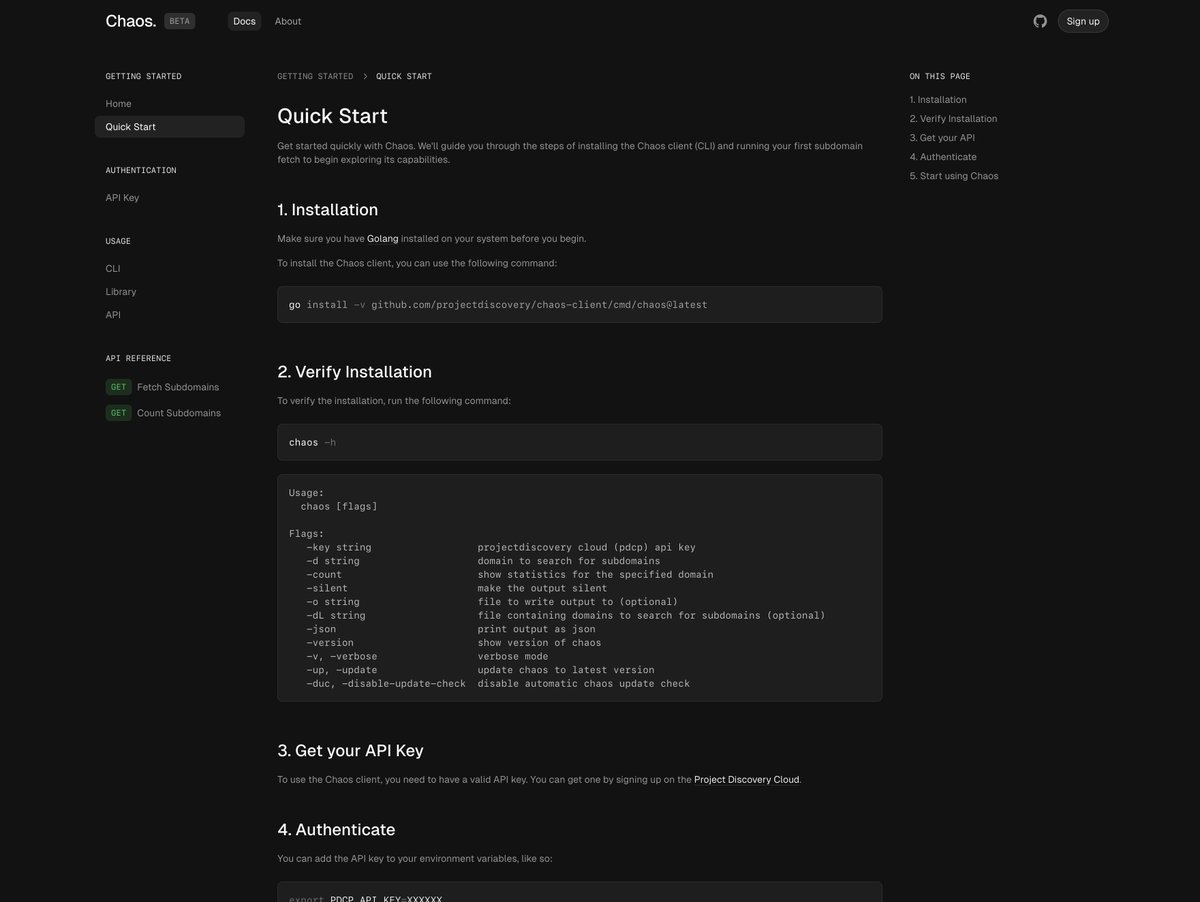The width and height of the screenshot is (1200, 902).
Task: Click the Quick Start page title
Action: coord(332,116)
